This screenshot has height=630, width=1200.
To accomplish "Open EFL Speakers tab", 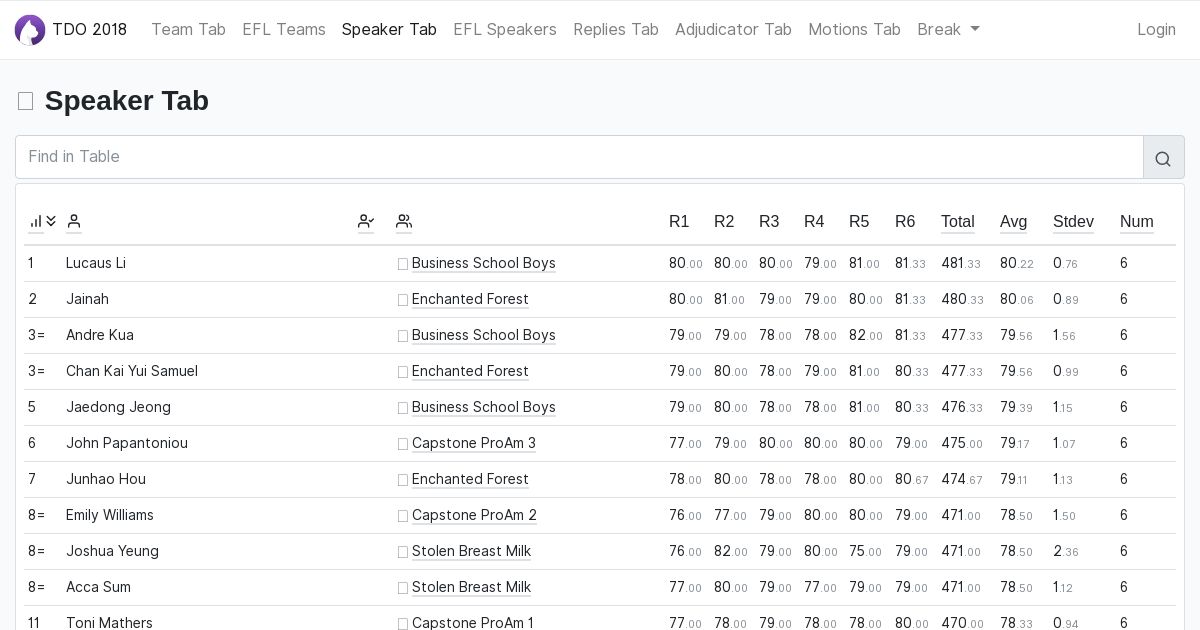I will pyautogui.click(x=505, y=30).
